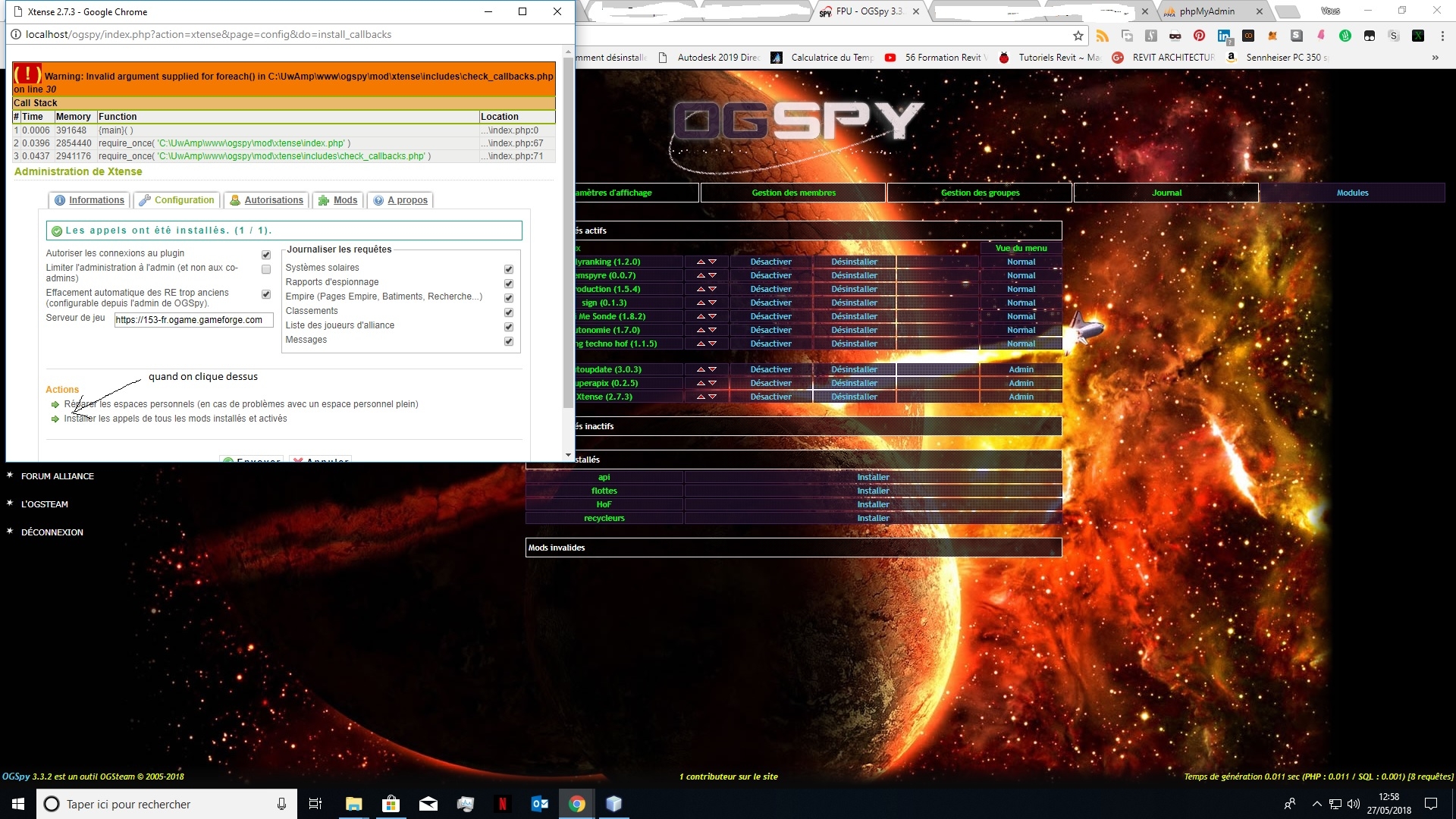Toggle 'Liste des joueurs d'alliance' checkbox
Viewport: 1456px width, 819px height.
pyautogui.click(x=509, y=327)
